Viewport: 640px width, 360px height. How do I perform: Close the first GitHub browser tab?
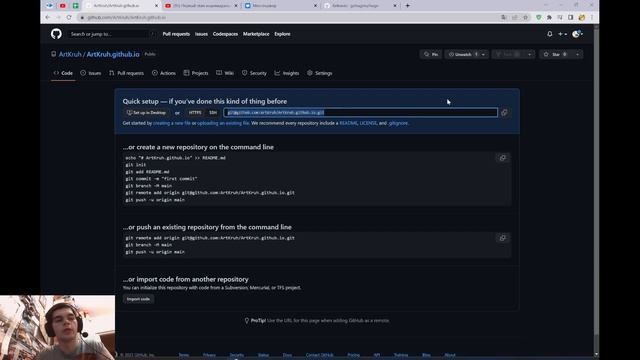pos(156,6)
